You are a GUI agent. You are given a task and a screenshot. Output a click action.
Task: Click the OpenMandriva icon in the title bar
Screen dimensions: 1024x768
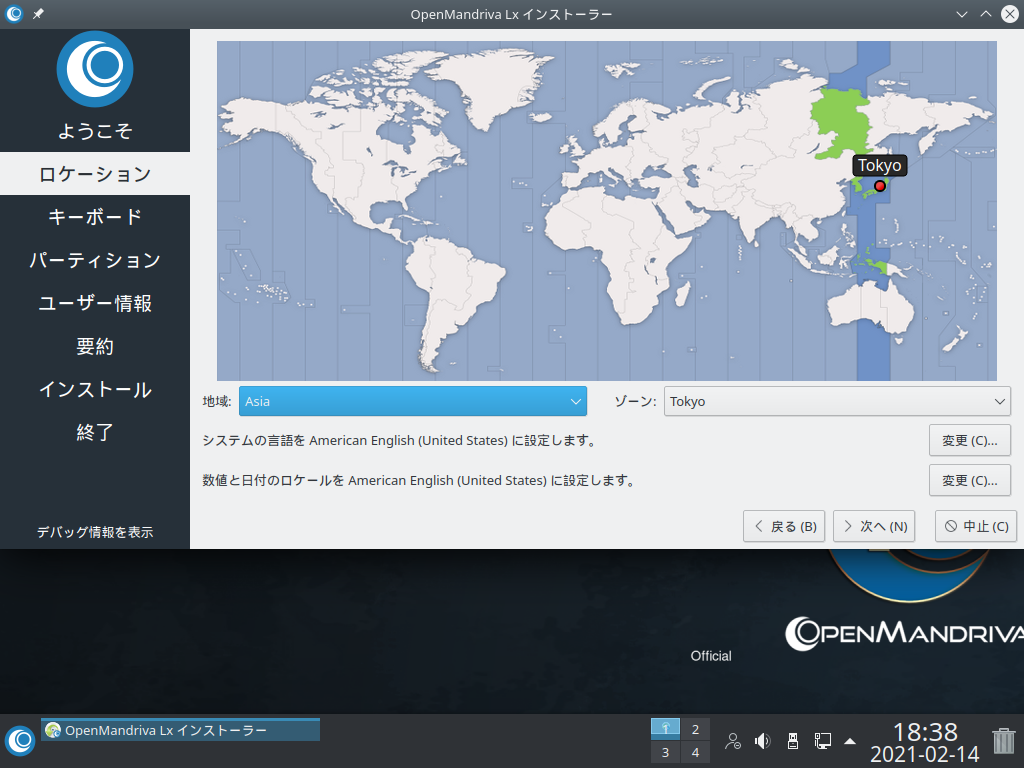pyautogui.click(x=14, y=14)
